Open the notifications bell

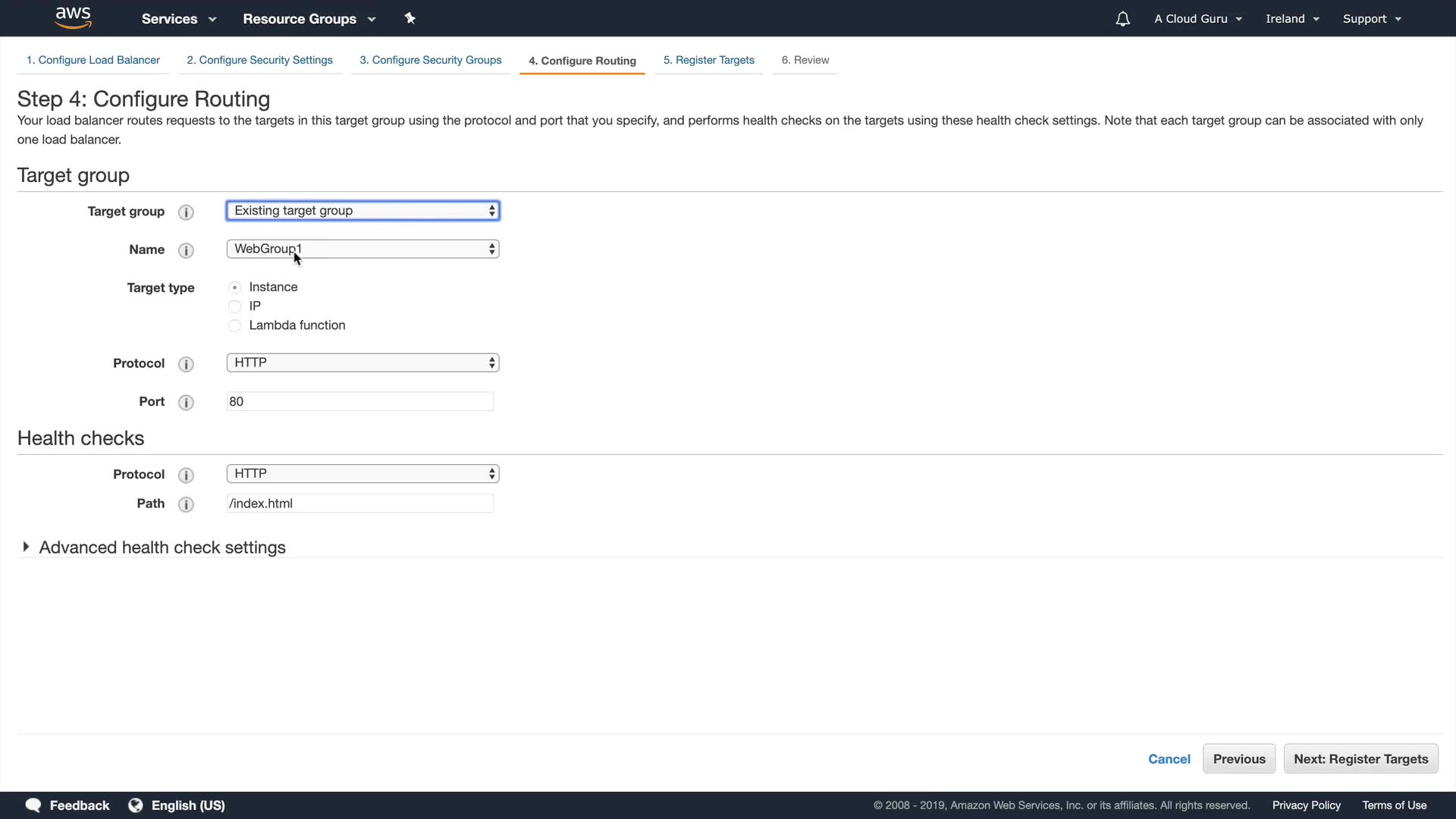coord(1122,19)
